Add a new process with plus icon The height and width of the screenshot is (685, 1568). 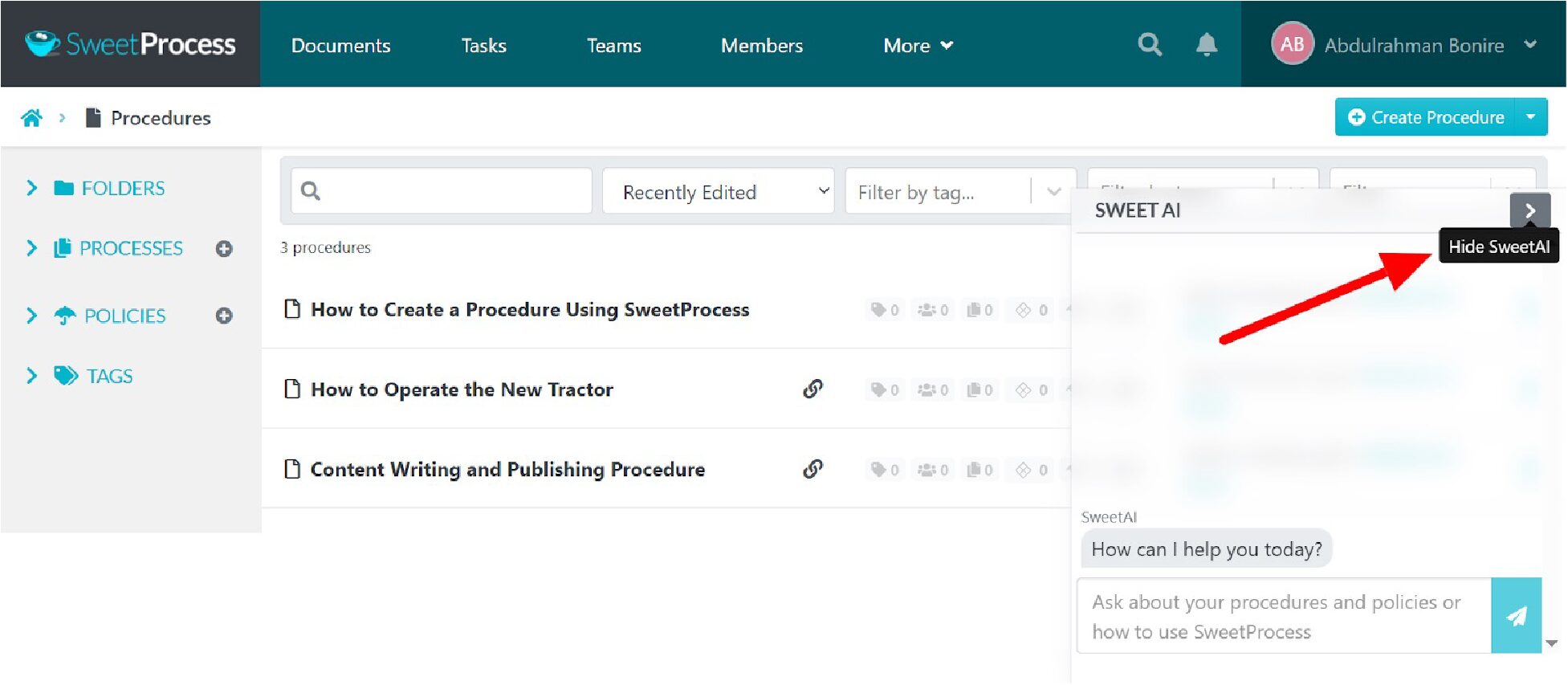coord(224,249)
